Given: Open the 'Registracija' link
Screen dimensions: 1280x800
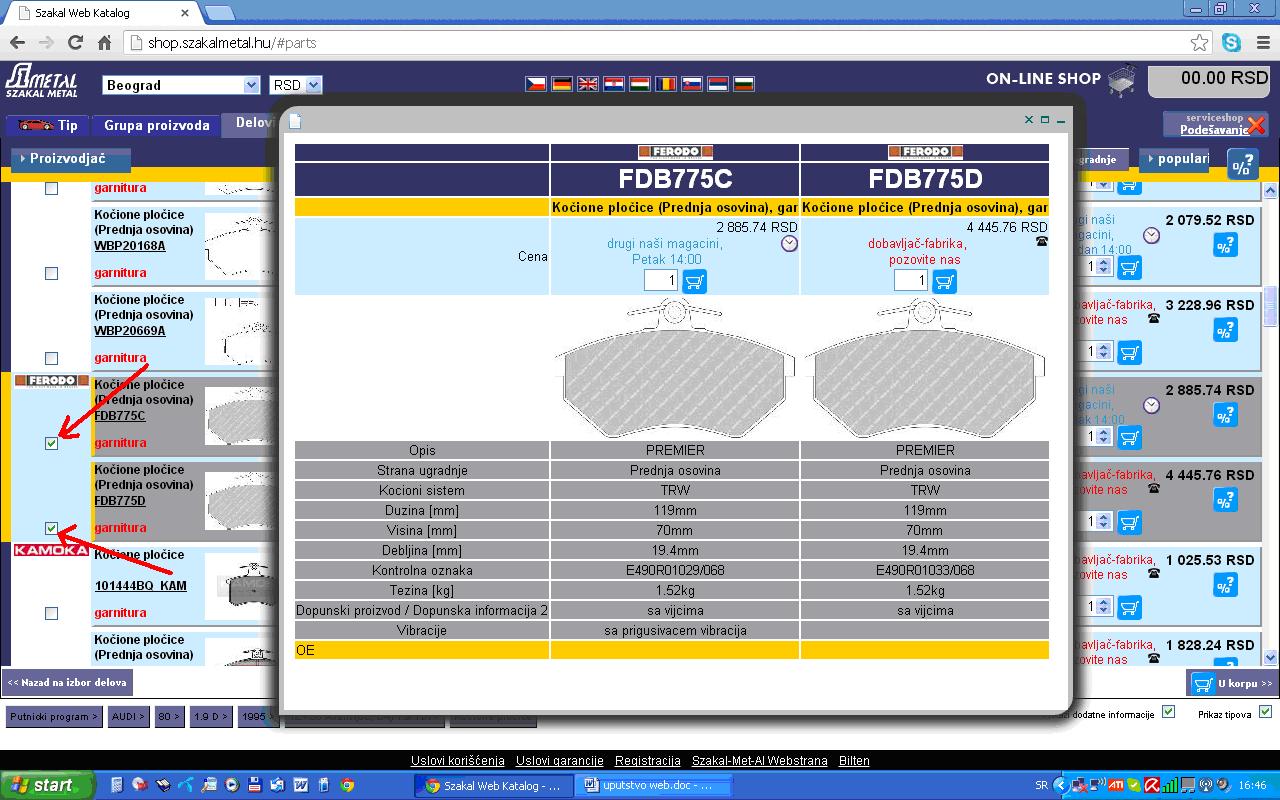Looking at the screenshot, I should (648, 761).
